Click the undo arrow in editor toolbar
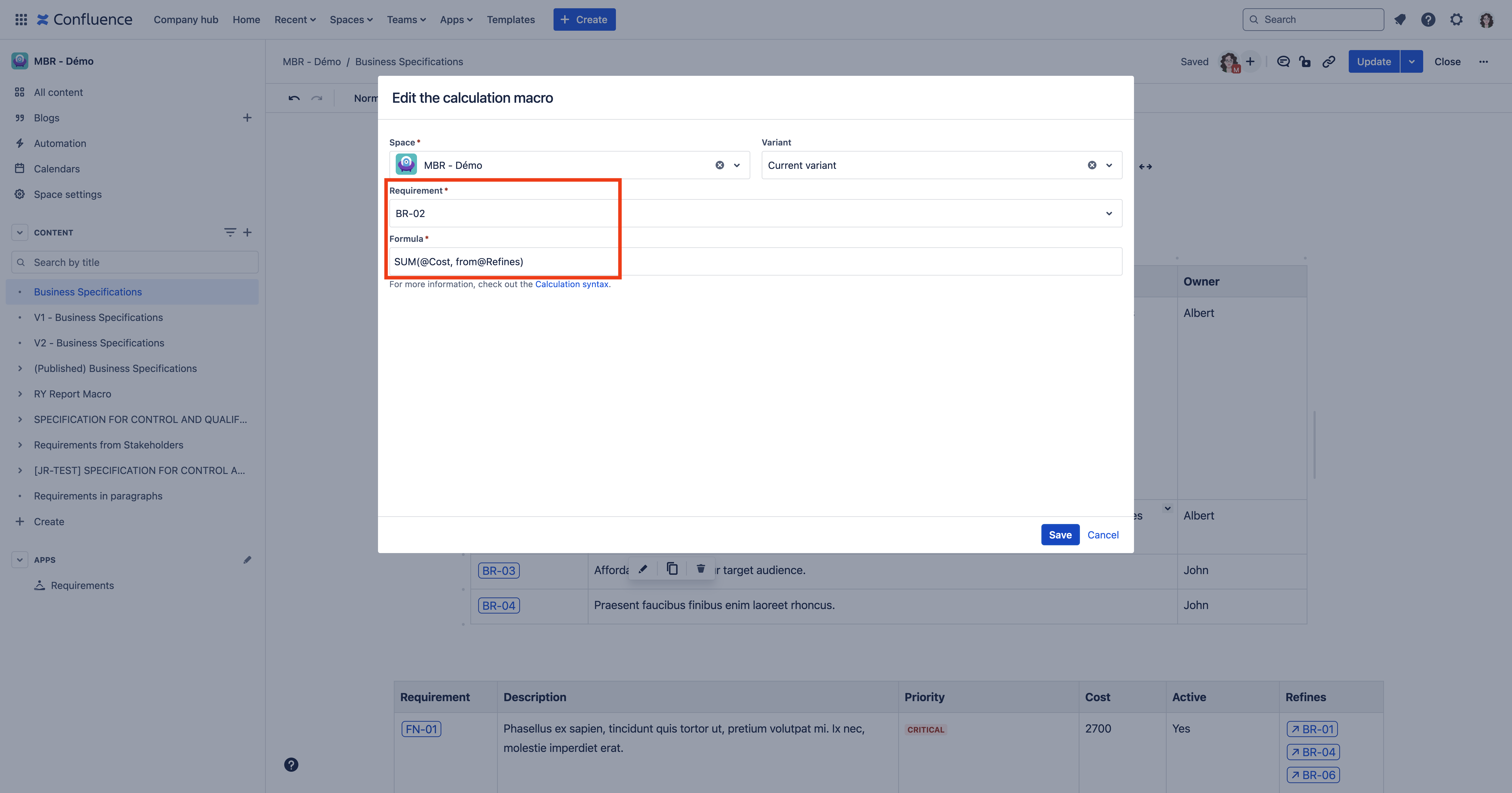The image size is (1512, 793). click(x=294, y=98)
